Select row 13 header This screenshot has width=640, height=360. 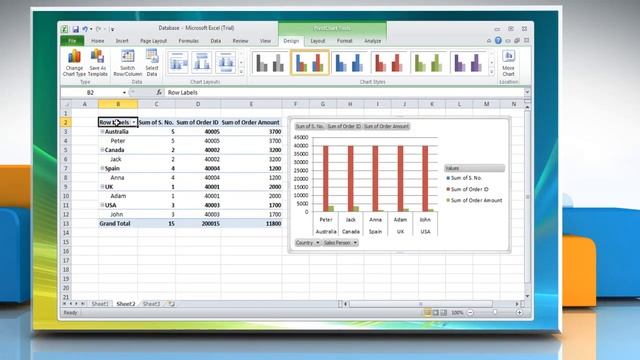click(66, 224)
